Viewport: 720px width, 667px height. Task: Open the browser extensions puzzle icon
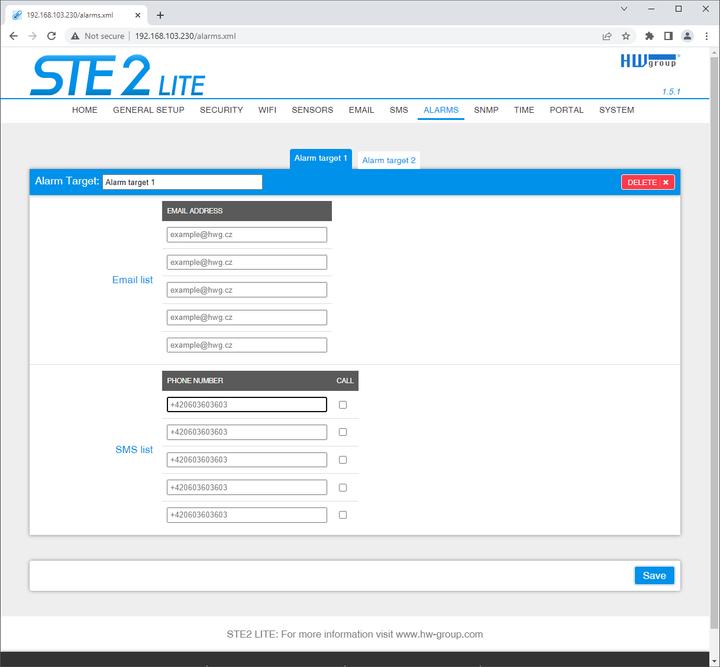pyautogui.click(x=649, y=35)
